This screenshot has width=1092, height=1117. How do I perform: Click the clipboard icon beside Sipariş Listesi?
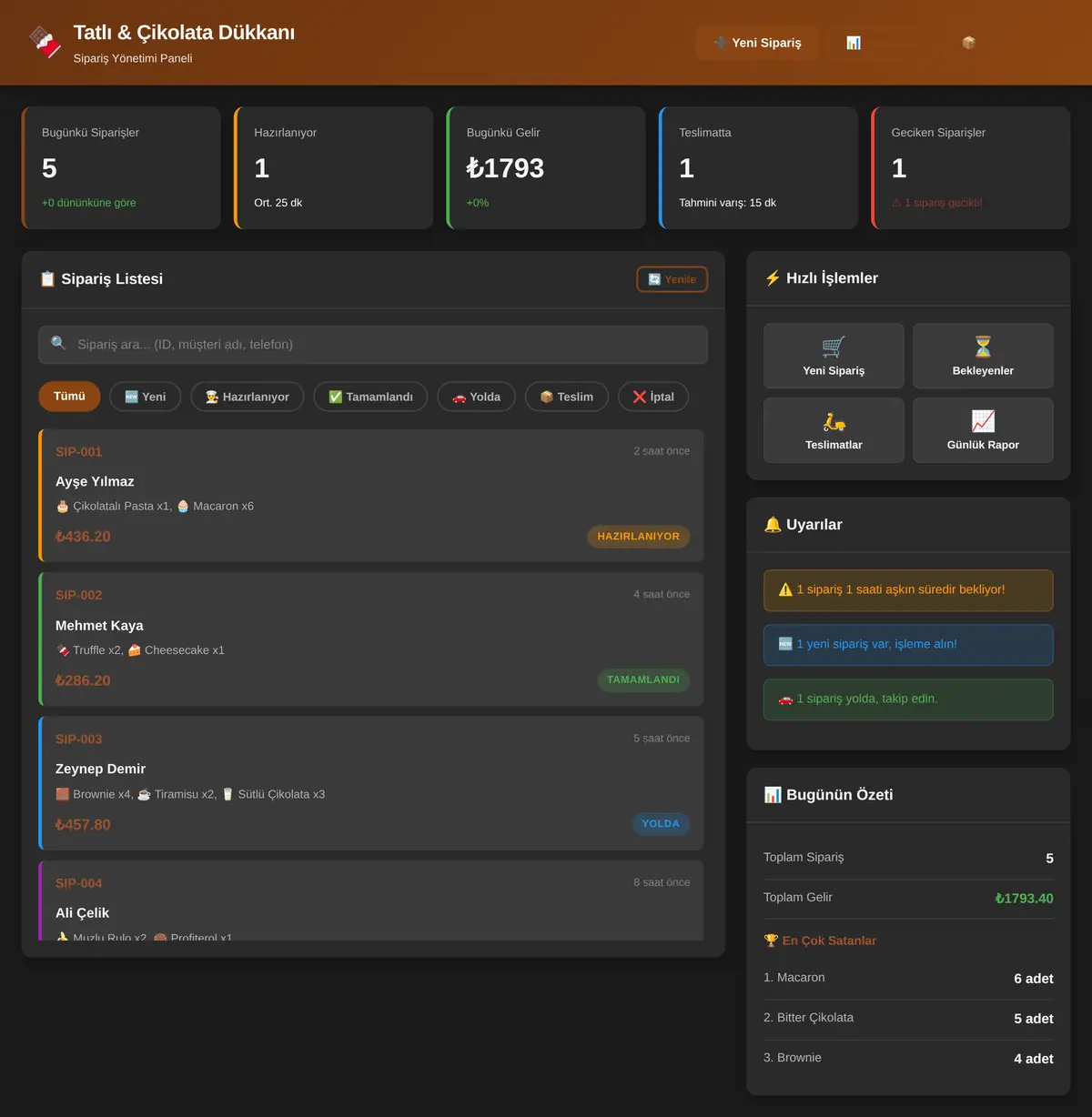click(47, 278)
